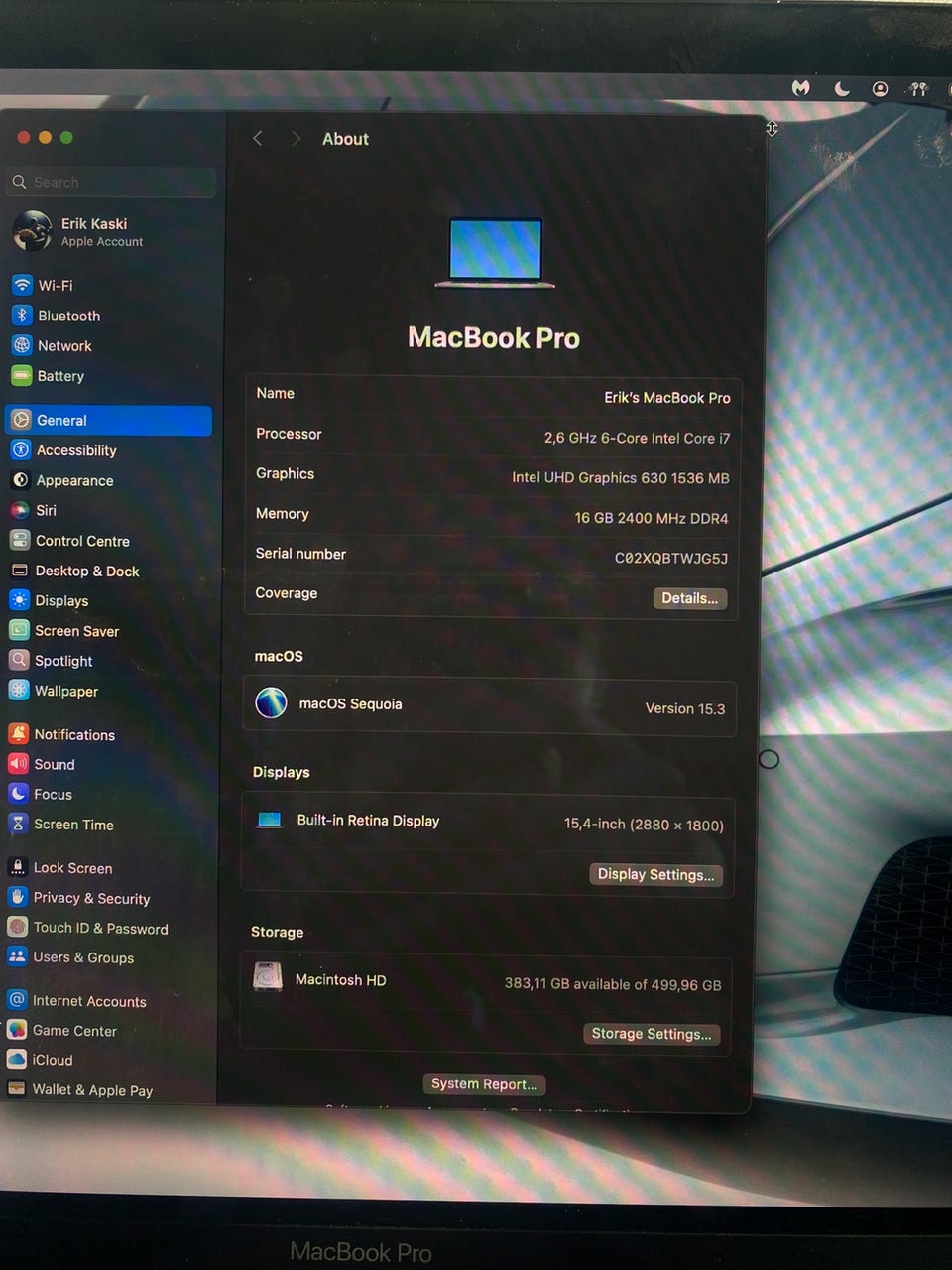
Task: Click the Malwarebytes menu bar icon
Action: pyautogui.click(x=801, y=88)
